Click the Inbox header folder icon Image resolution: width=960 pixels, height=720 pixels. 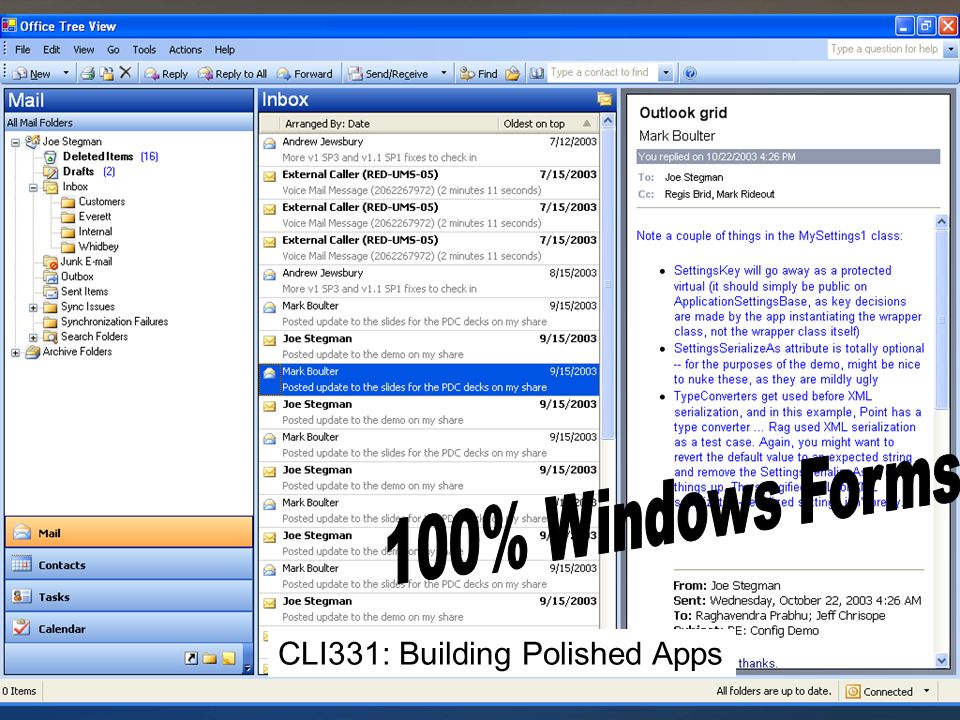point(604,99)
